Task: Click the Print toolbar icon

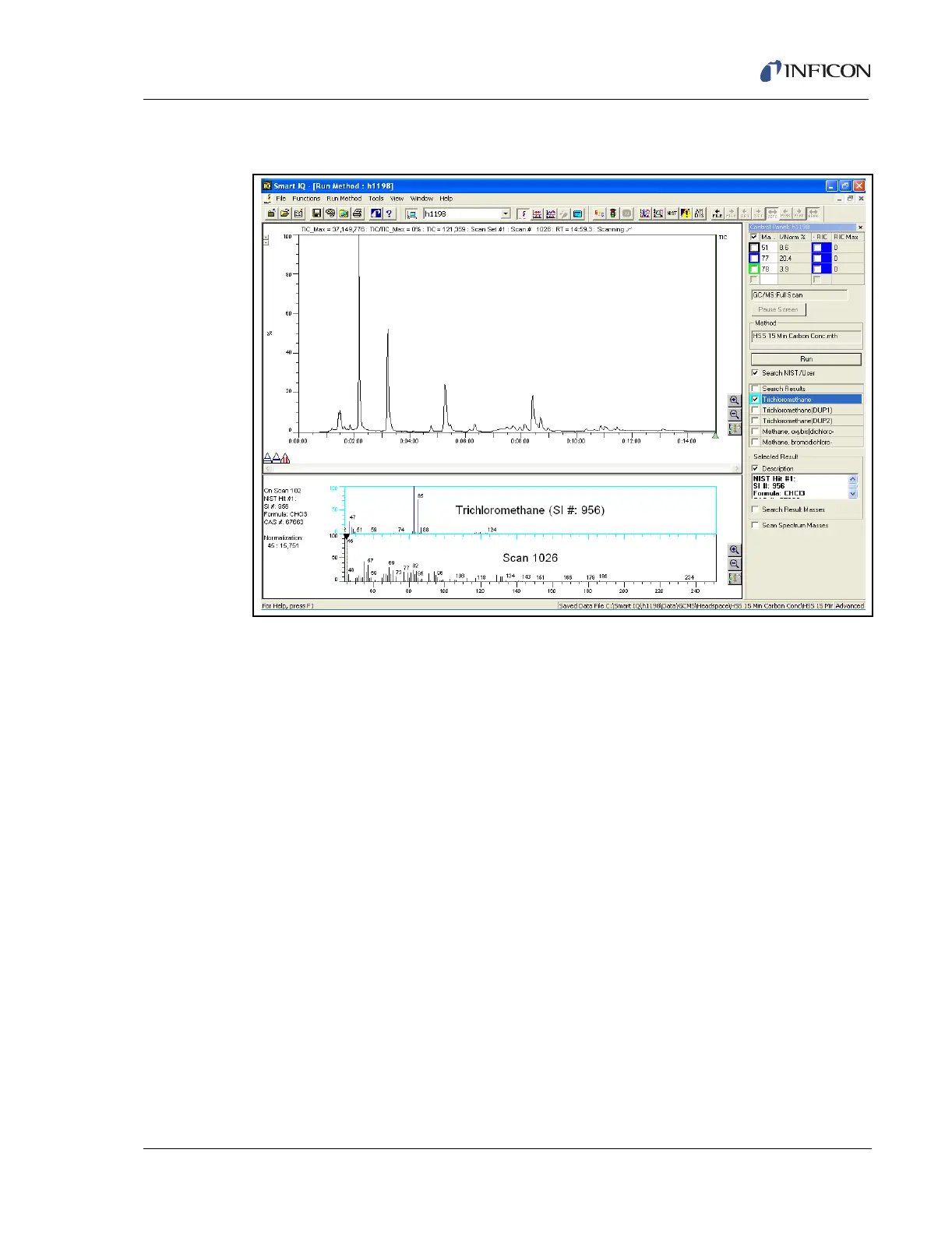Action: point(358,213)
